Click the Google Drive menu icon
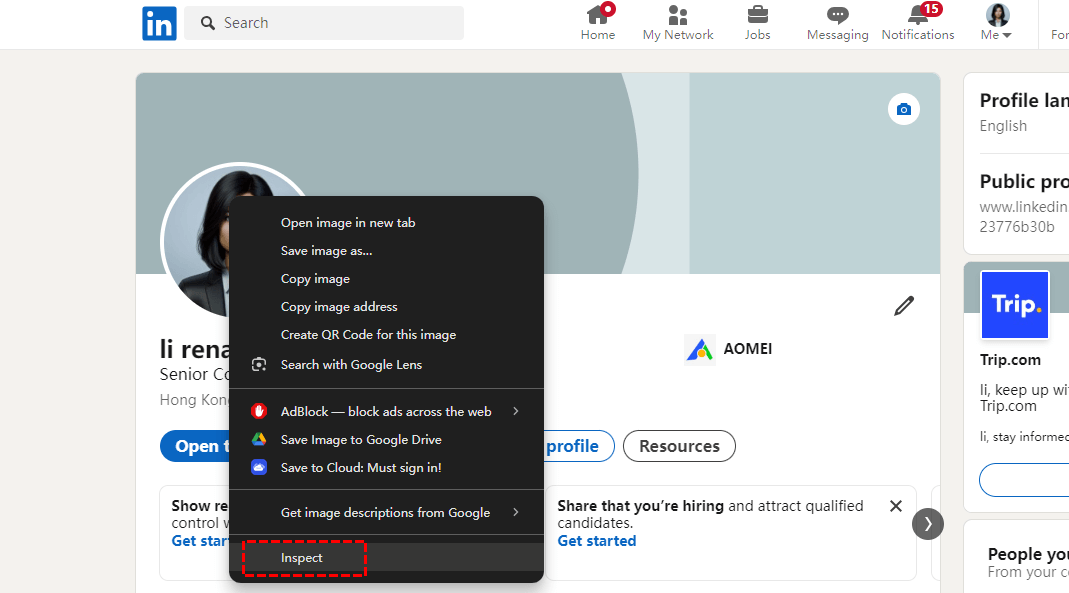 259,440
